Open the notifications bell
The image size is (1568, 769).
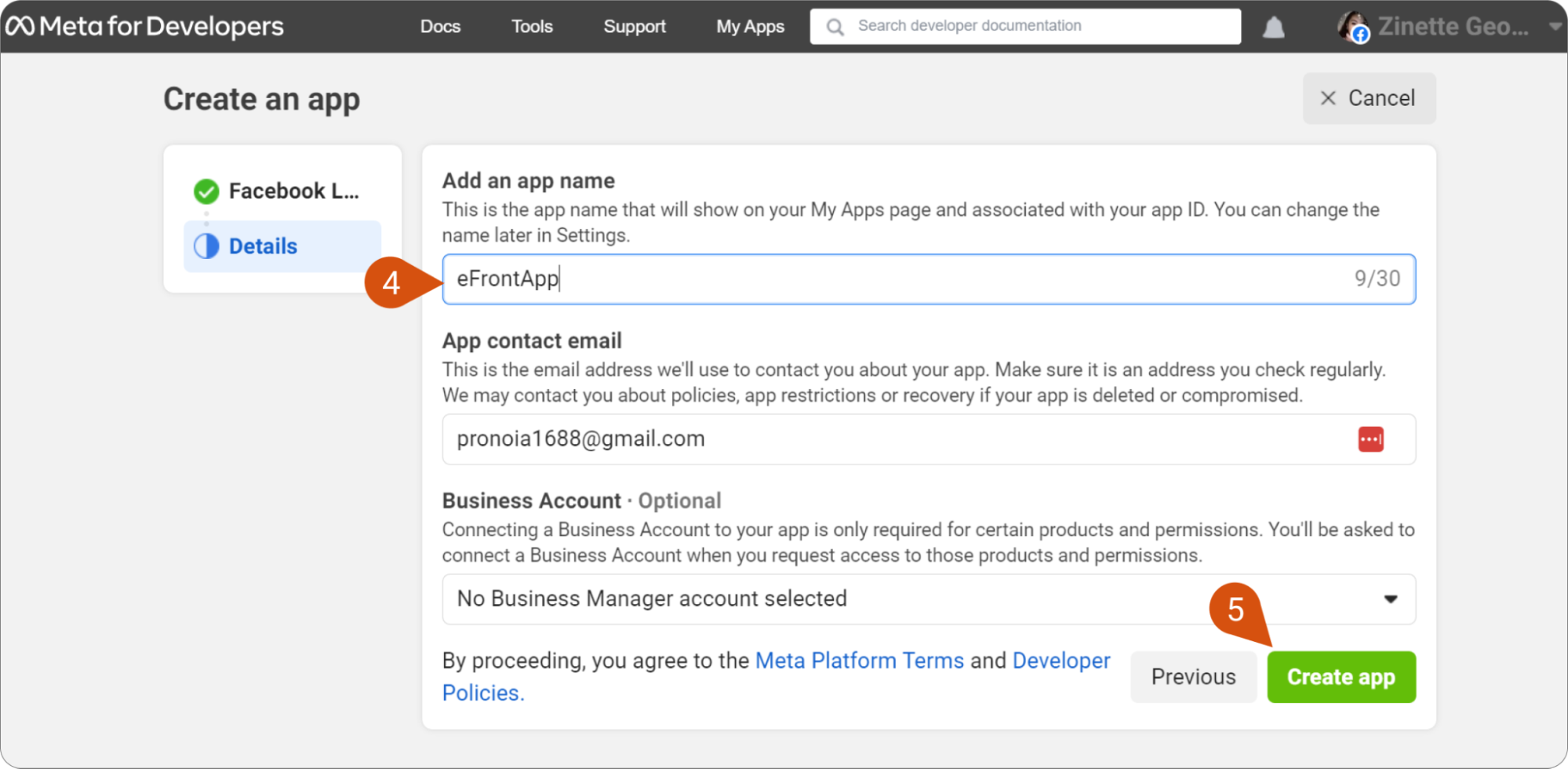pos(1274,27)
